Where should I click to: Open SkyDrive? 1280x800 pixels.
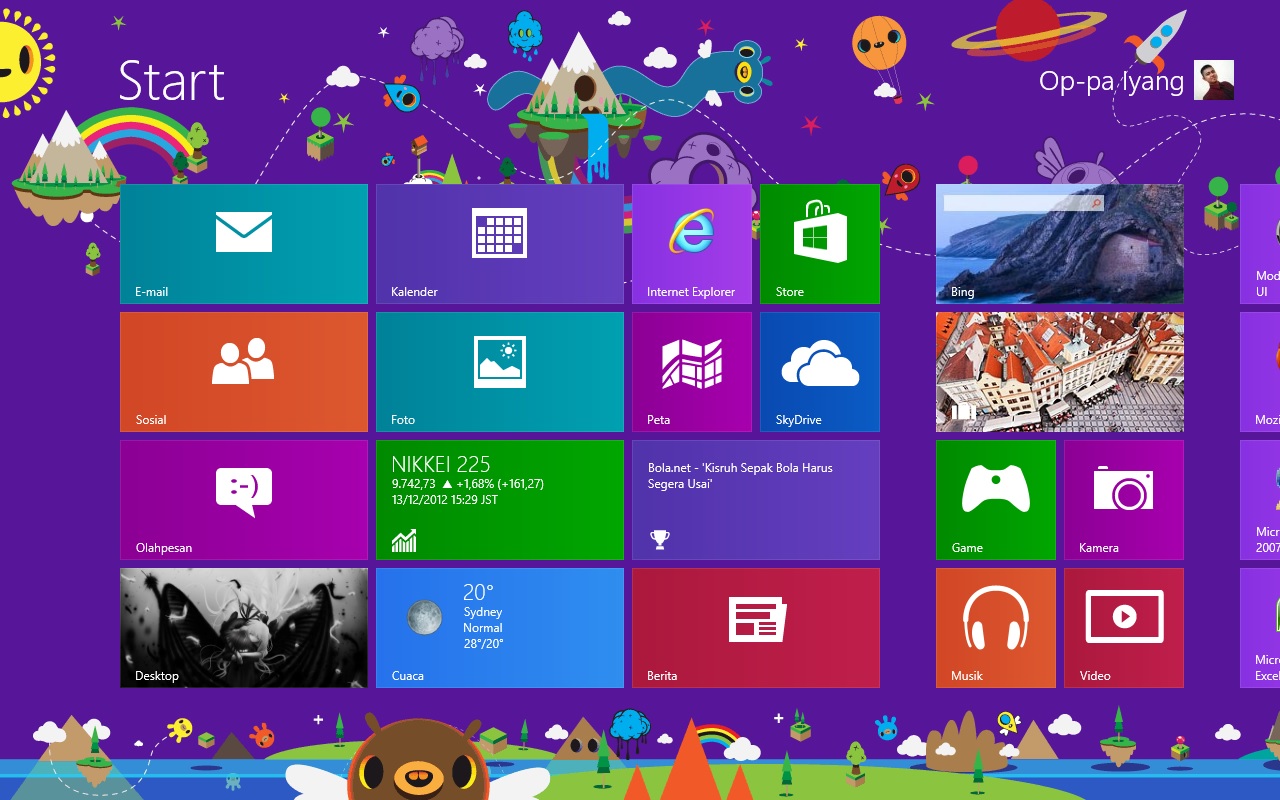pos(819,371)
